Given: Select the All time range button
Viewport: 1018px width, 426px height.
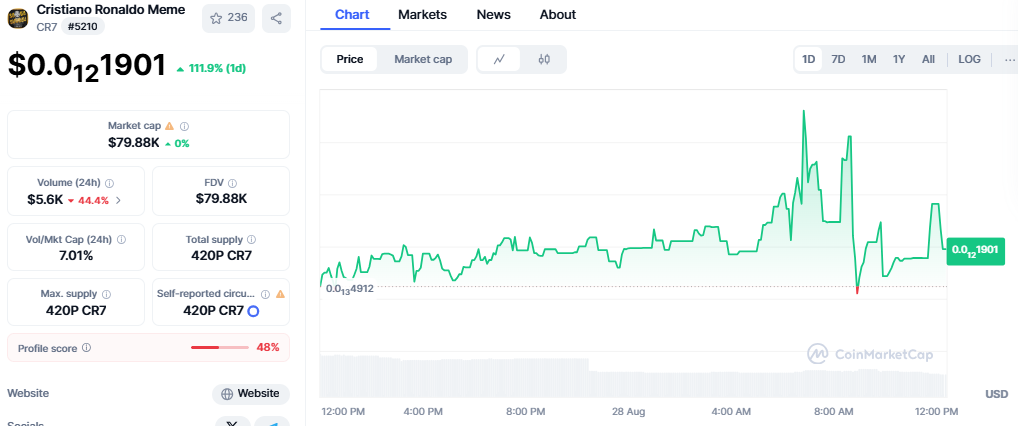Looking at the screenshot, I should pyautogui.click(x=928, y=59).
